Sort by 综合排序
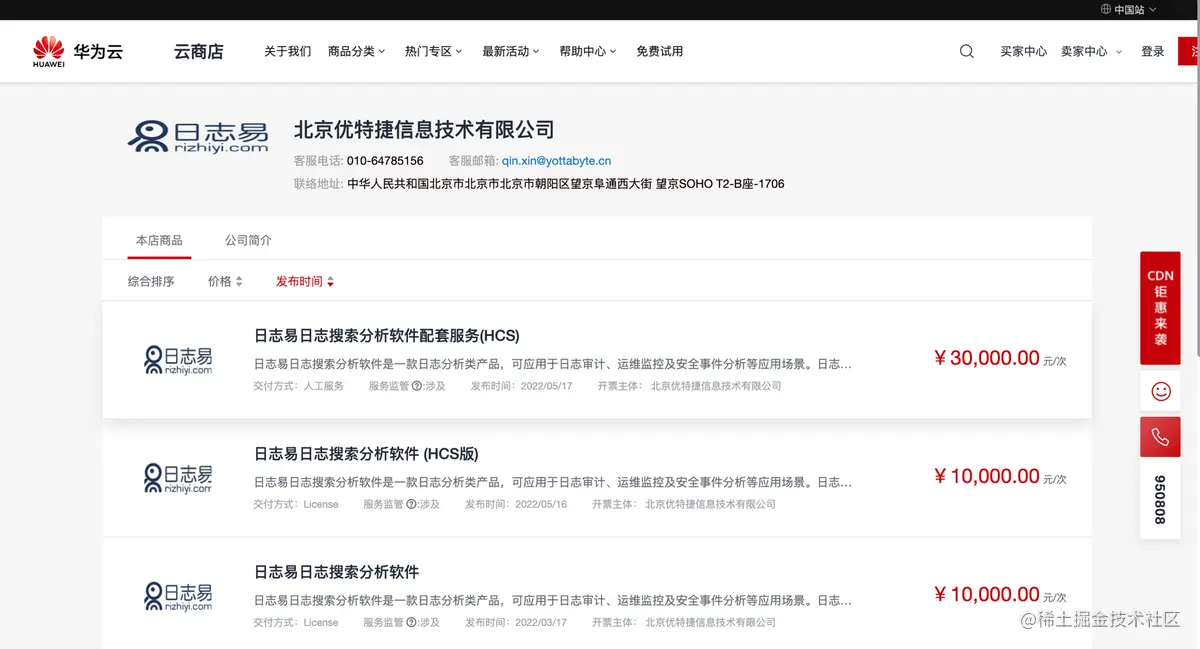The width and height of the screenshot is (1200, 649). tap(151, 282)
